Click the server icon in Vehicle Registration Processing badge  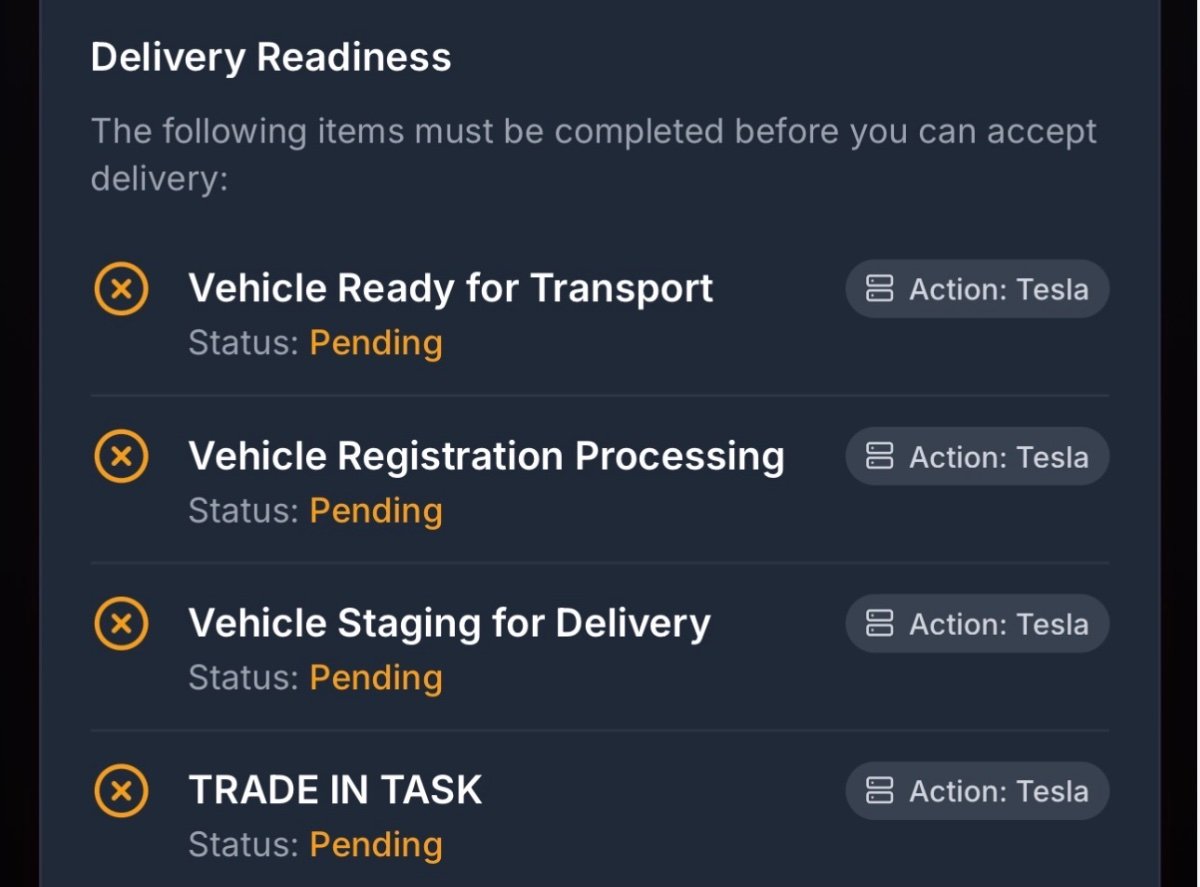coord(880,457)
